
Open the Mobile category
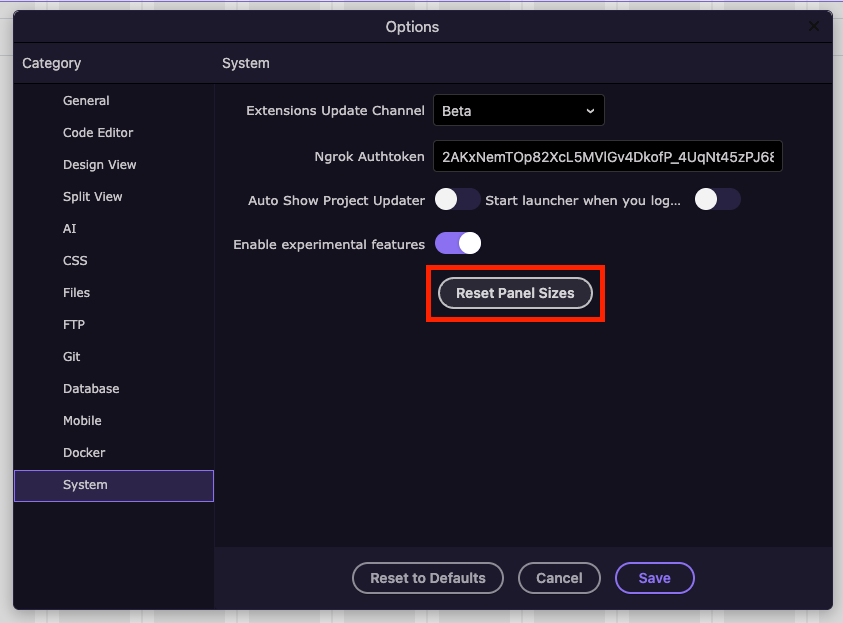pyautogui.click(x=114, y=420)
